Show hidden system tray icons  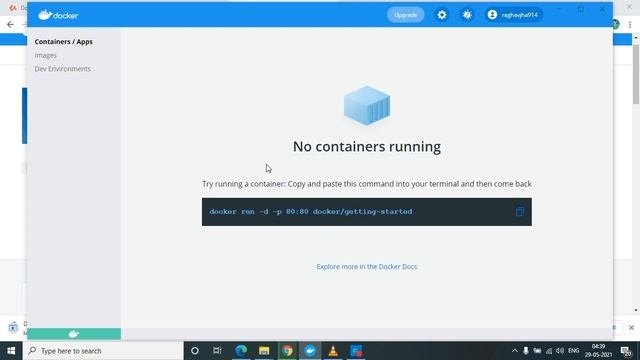point(514,351)
